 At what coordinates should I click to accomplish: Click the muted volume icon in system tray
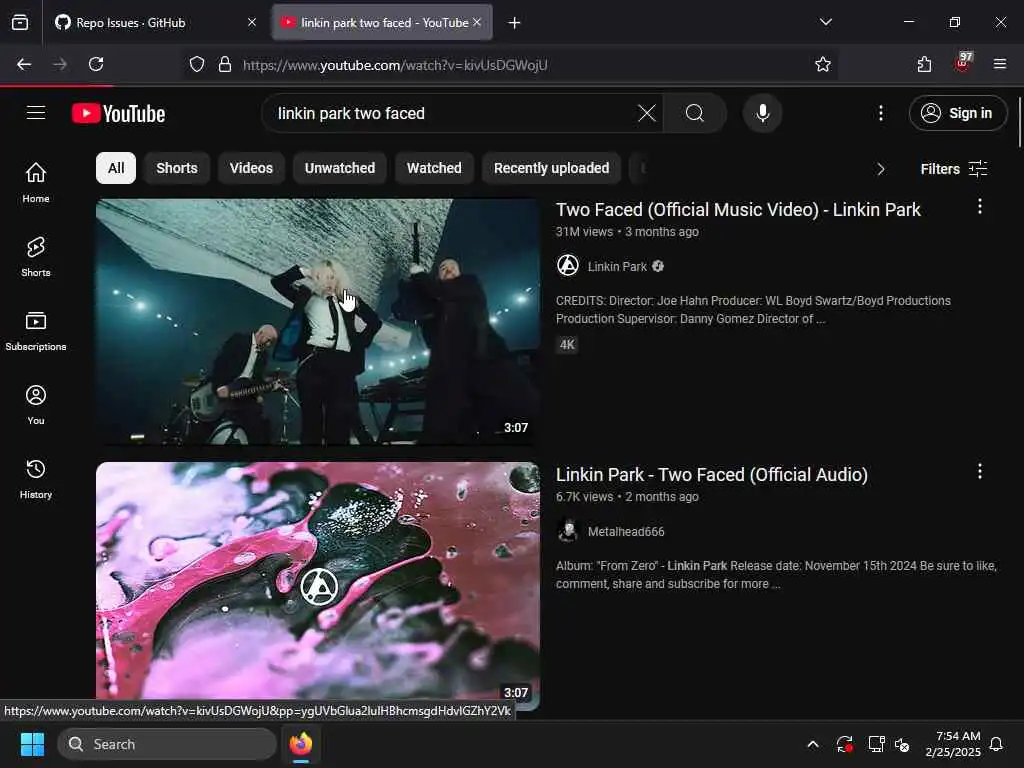902,744
